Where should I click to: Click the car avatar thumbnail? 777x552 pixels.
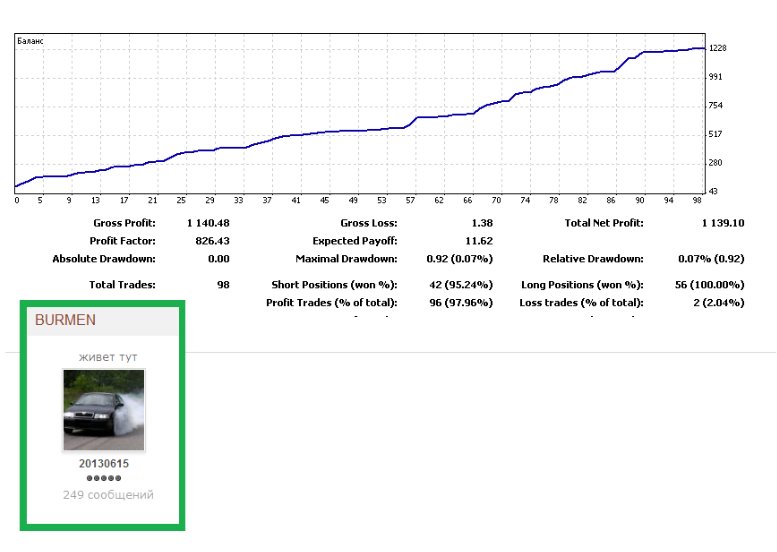pos(104,410)
